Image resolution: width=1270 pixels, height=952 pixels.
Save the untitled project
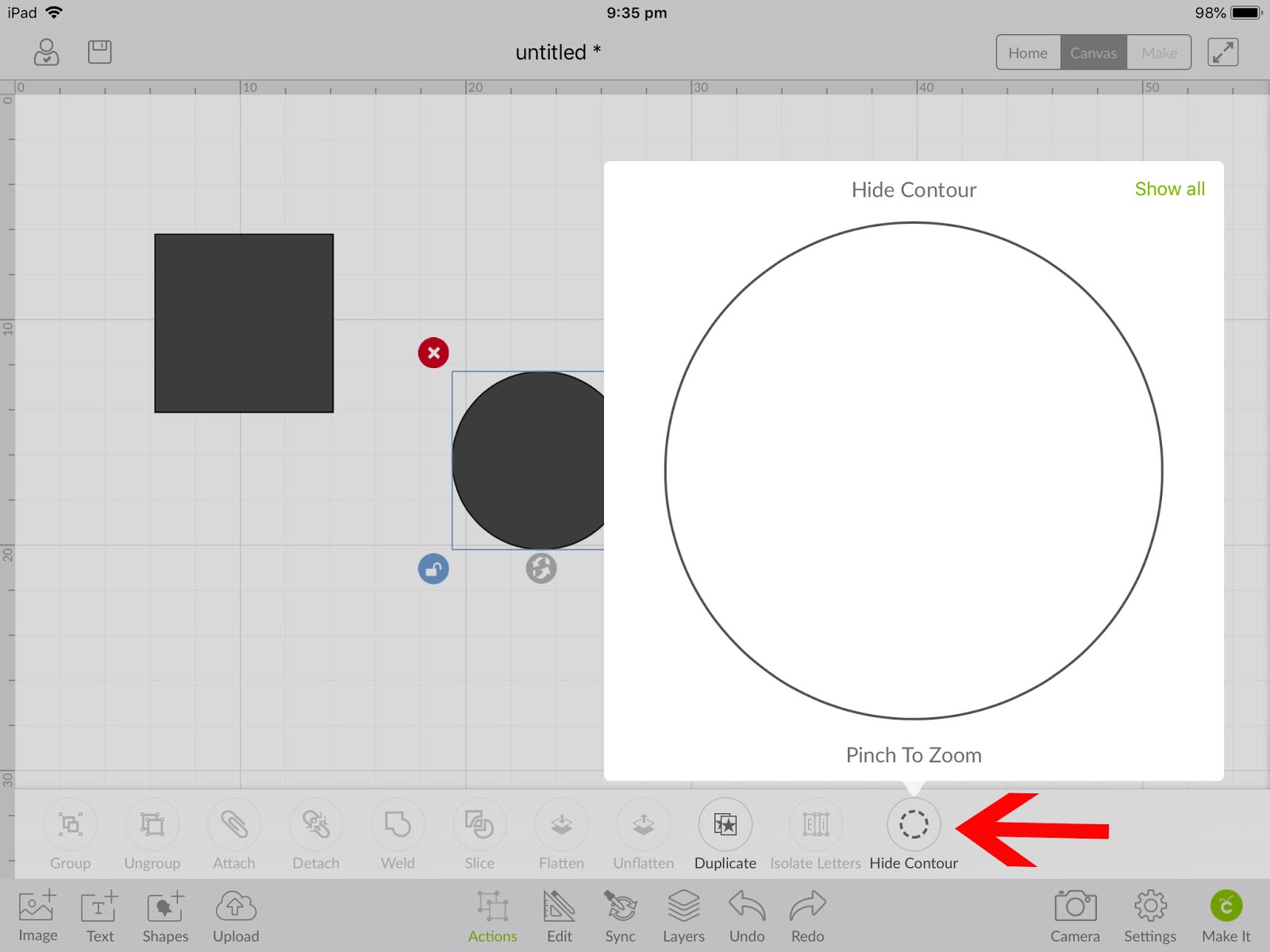99,52
